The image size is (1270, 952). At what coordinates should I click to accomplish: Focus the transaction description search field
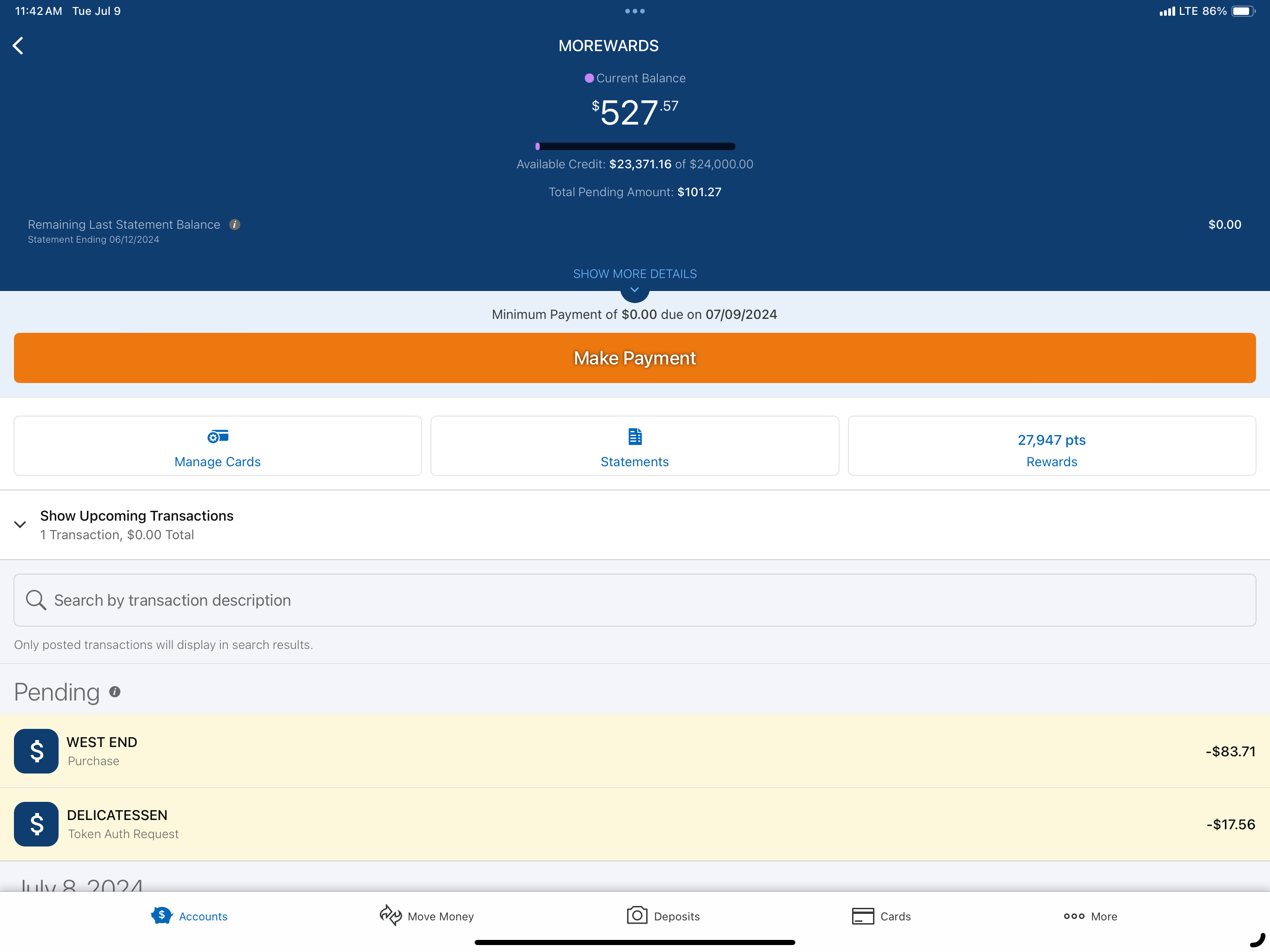pos(635,600)
